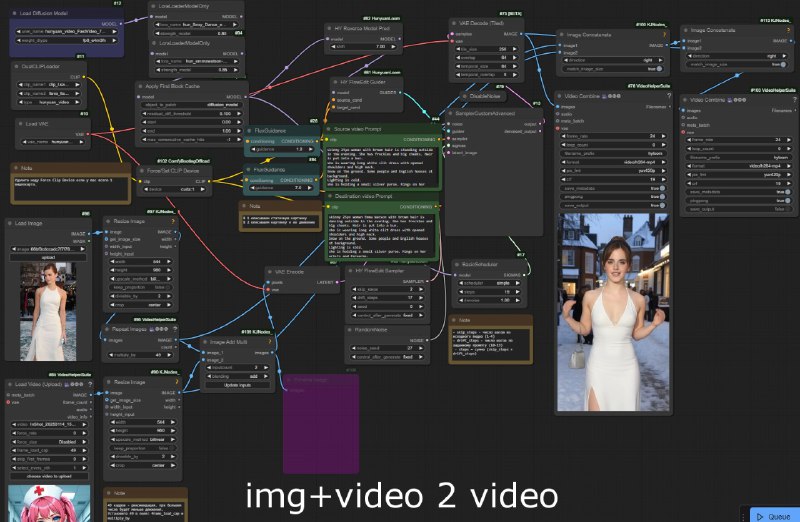
Task: Click the Load Video anime preview thumbnail
Action: [x=49, y=503]
